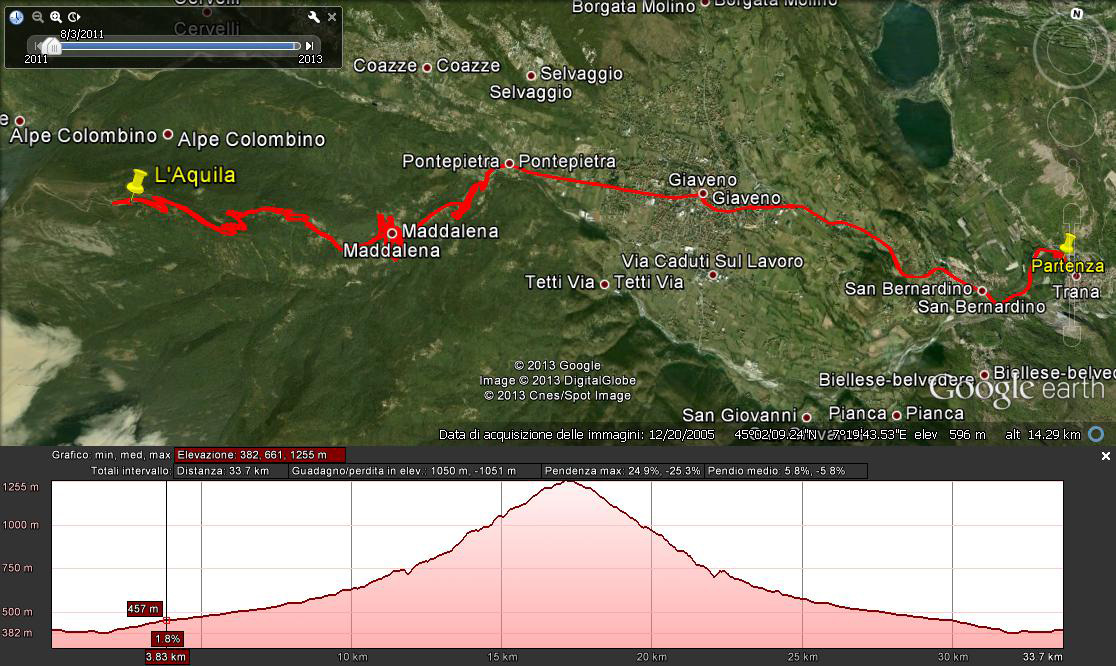Image resolution: width=1116 pixels, height=666 pixels.
Task: Click the coordinates readout in status bar
Action: [x=820, y=434]
